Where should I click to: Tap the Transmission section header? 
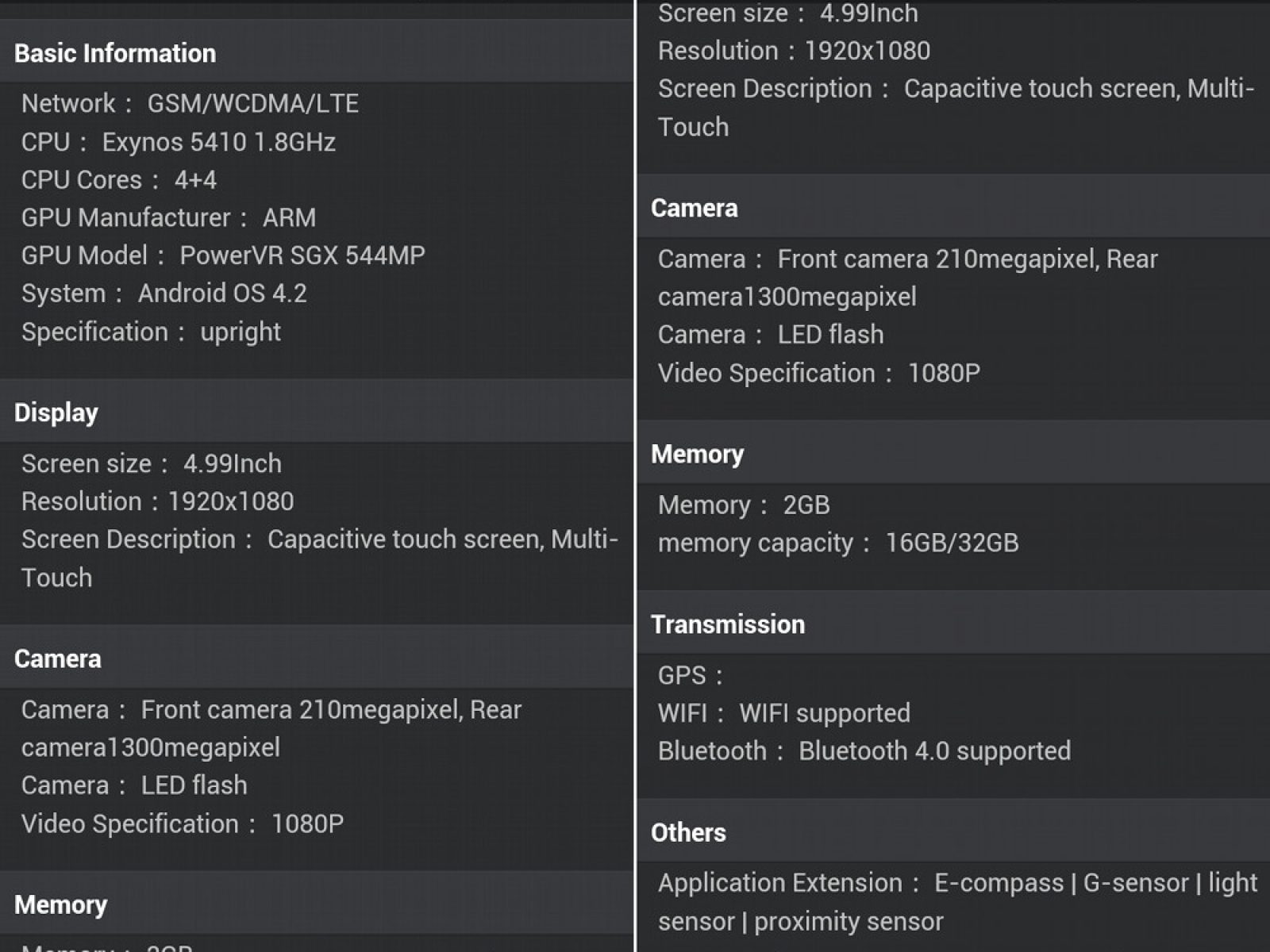pos(728,624)
